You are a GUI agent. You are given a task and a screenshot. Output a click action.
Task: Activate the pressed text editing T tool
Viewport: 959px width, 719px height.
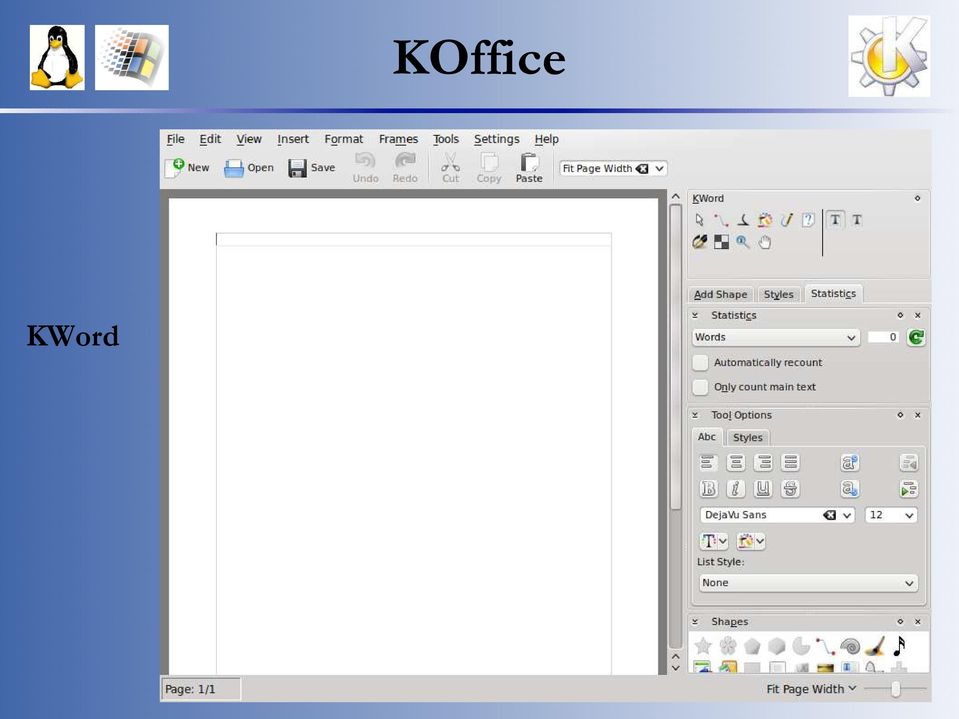tap(835, 220)
